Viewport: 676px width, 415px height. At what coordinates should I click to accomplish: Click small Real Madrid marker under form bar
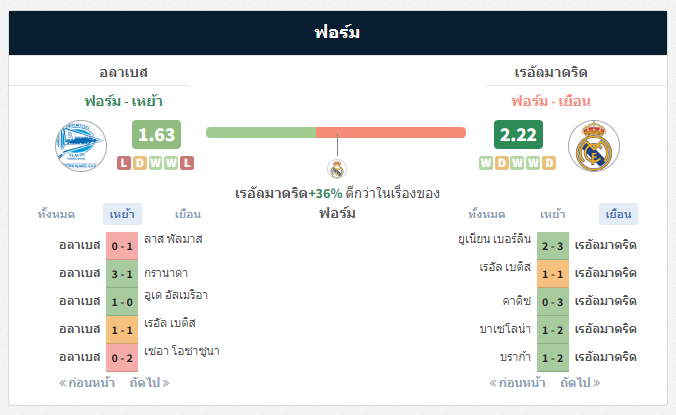pos(337,169)
